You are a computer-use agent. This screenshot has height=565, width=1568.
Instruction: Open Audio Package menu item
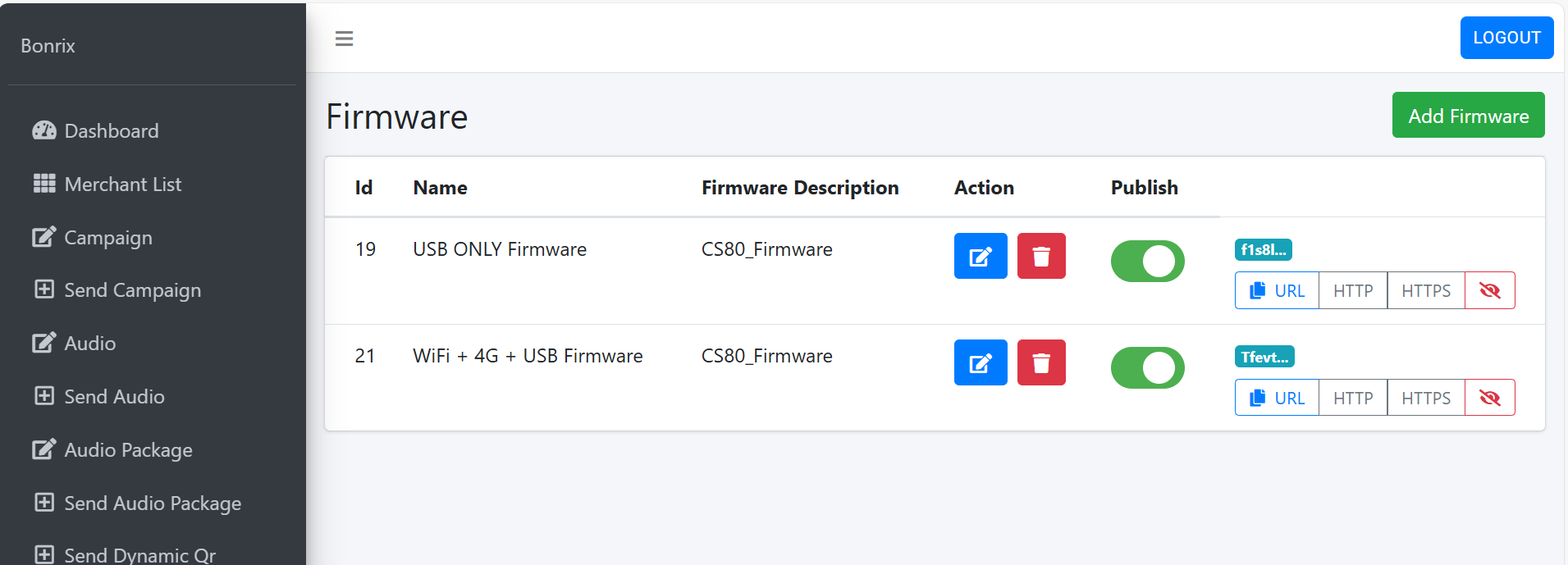tap(128, 450)
